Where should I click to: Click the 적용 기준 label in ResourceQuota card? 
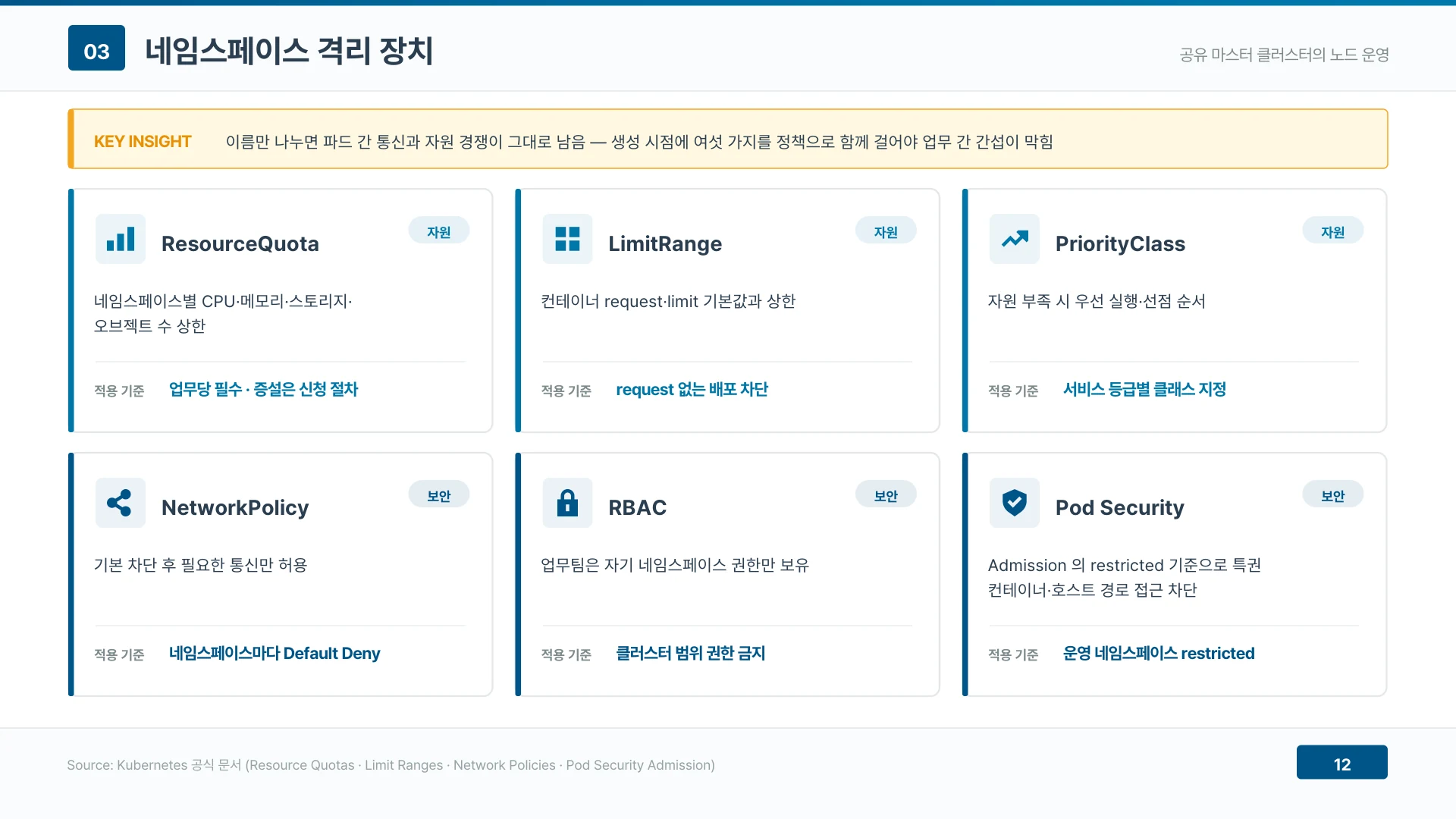coord(119,391)
